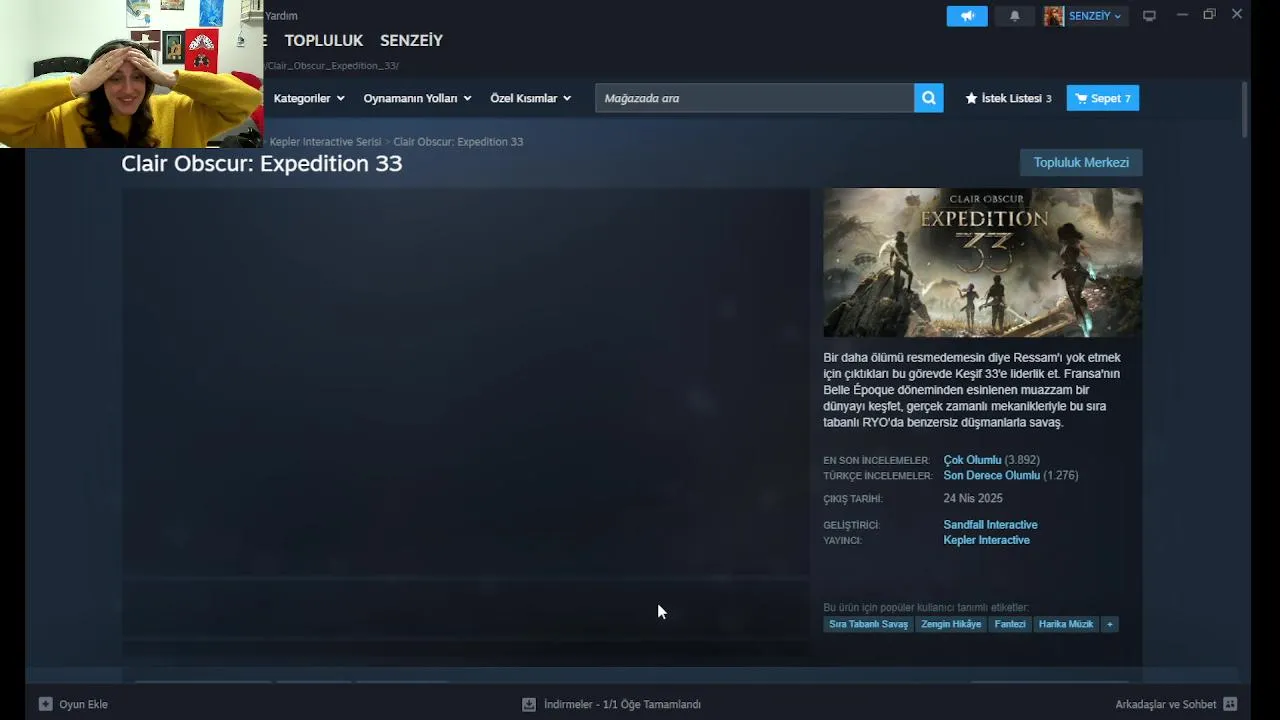1280x720 pixels.
Task: Open Arkadaşlar ve Sohbet
Action: (1165, 704)
